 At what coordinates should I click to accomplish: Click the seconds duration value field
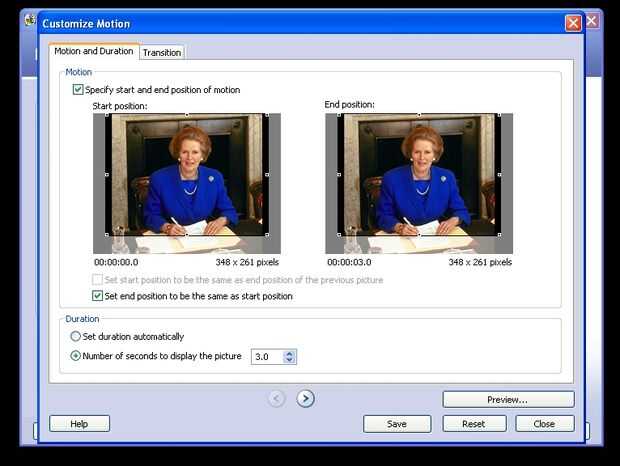click(267, 357)
